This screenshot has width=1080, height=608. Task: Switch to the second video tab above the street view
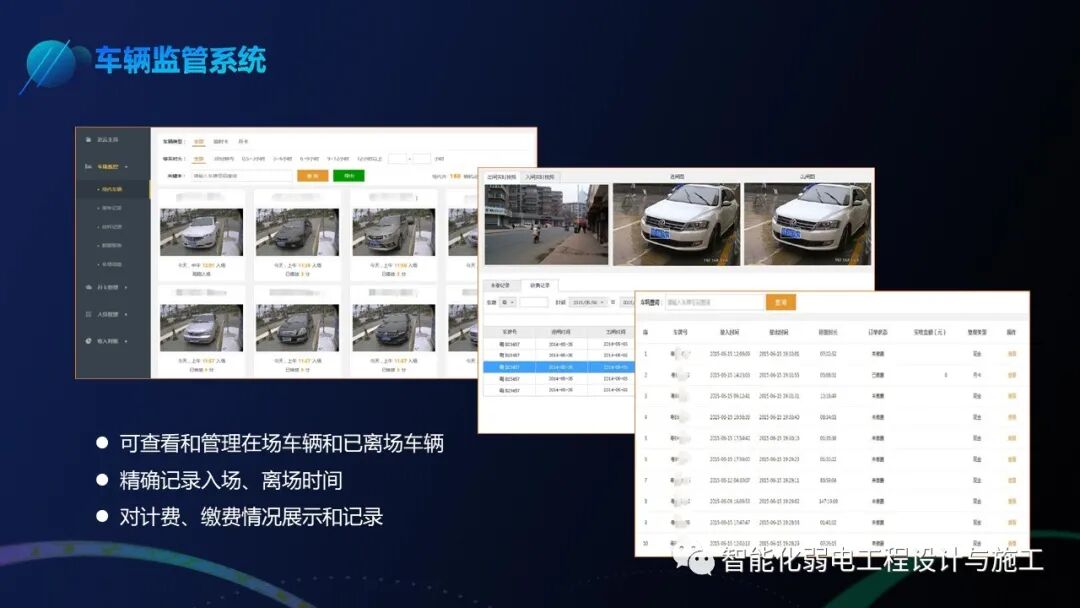(x=540, y=177)
